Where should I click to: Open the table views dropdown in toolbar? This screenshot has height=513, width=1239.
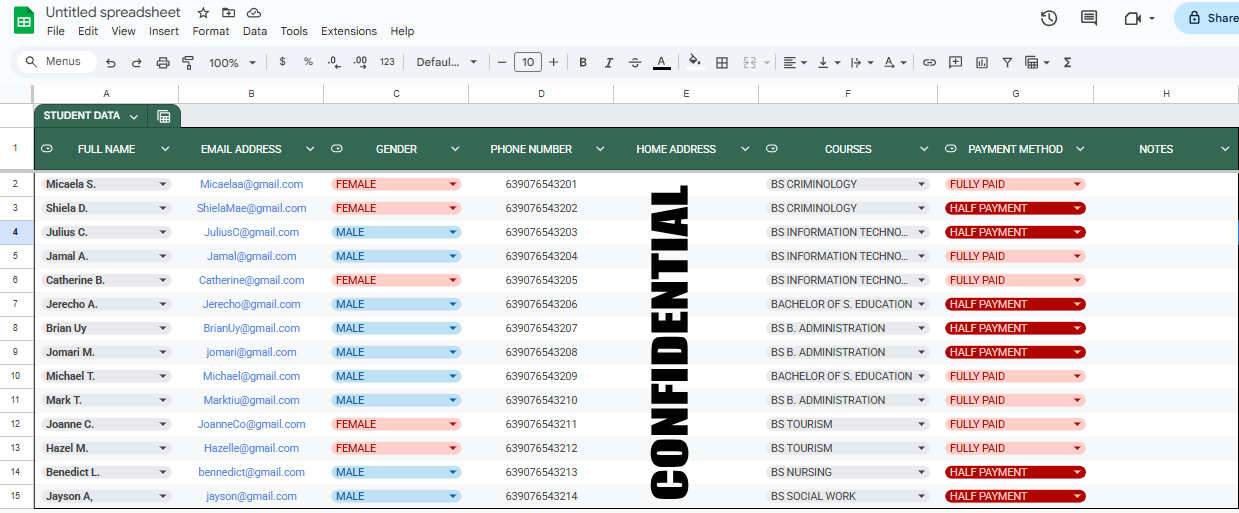tap(1037, 62)
